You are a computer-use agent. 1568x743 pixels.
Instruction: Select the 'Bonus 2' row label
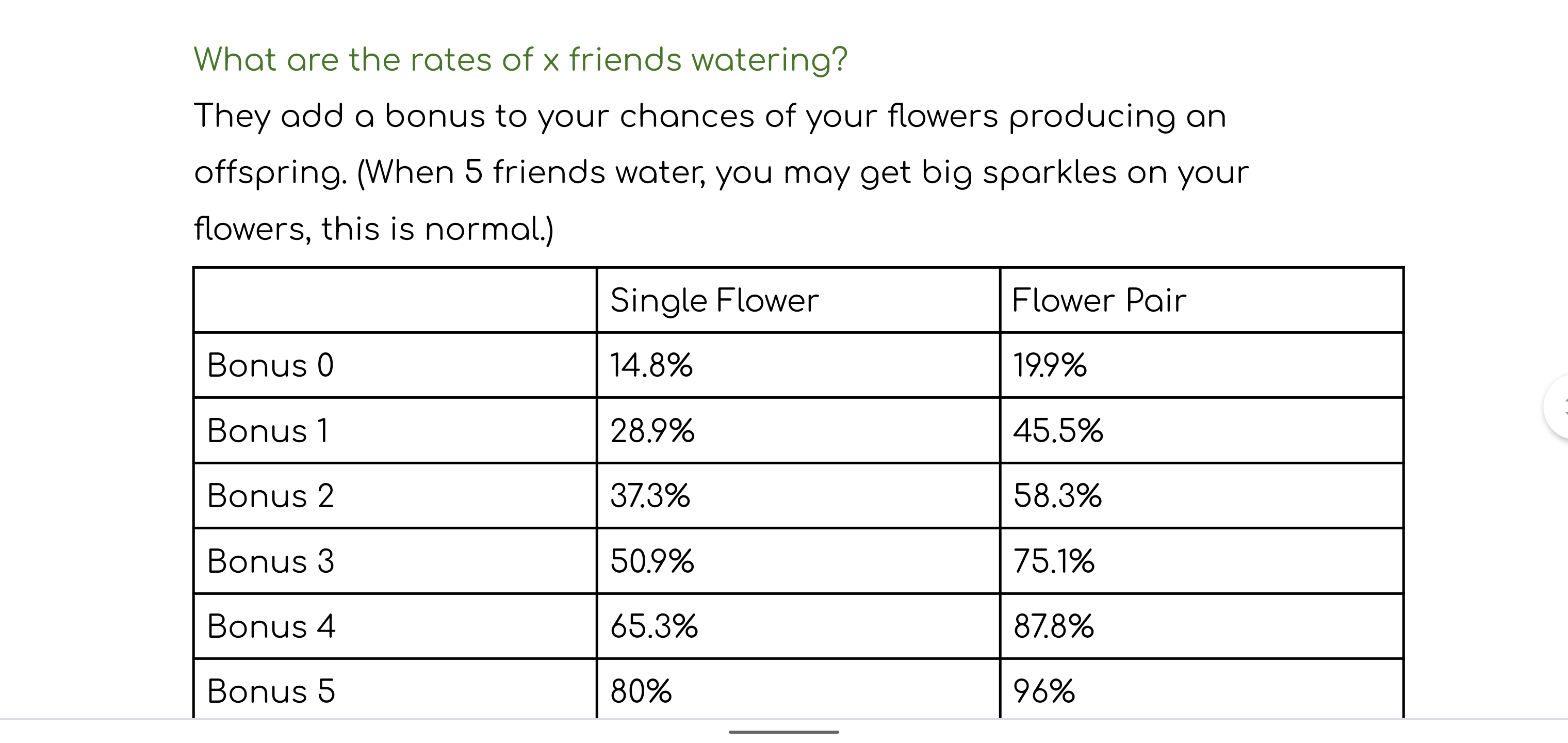[x=271, y=496]
